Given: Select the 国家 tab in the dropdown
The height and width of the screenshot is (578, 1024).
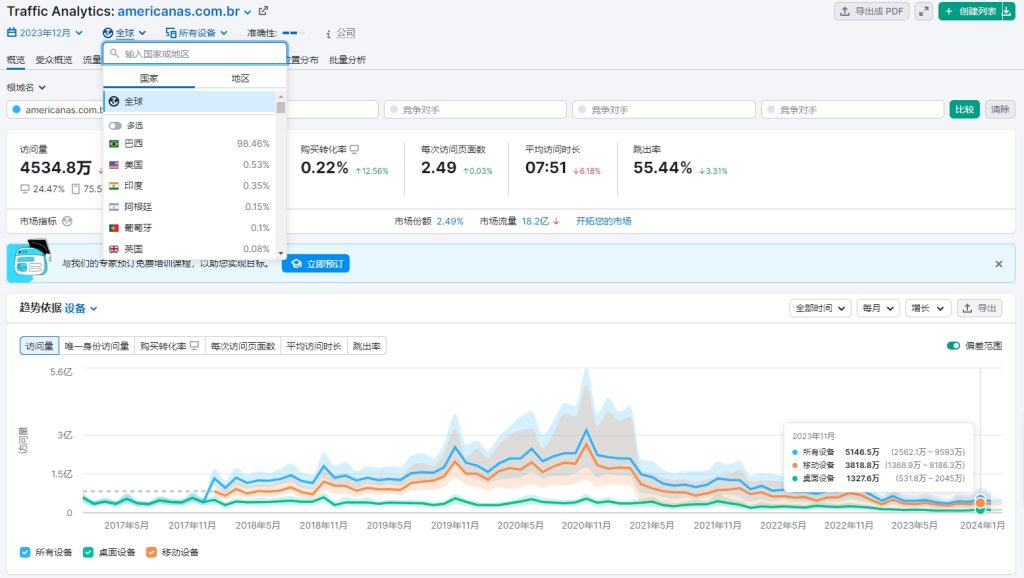Looking at the screenshot, I should tap(149, 78).
